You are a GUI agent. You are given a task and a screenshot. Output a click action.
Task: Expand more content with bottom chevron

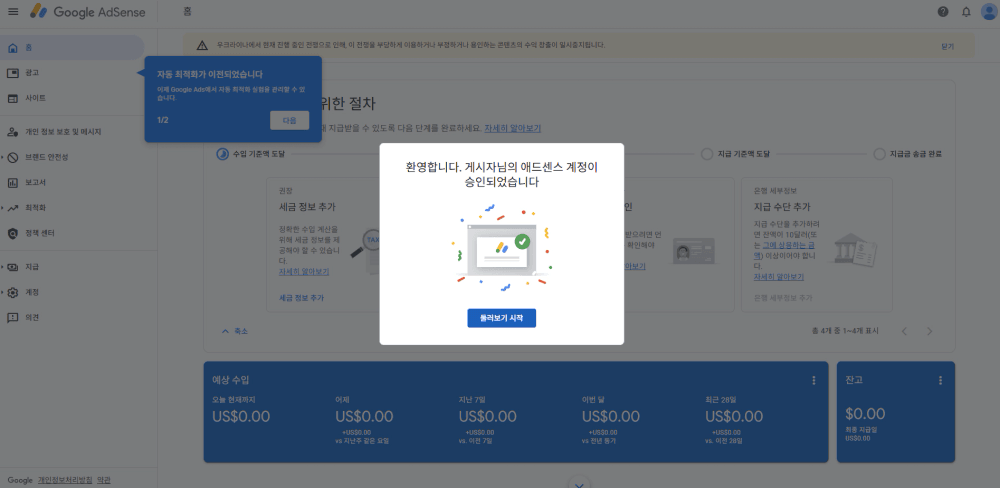(x=579, y=484)
